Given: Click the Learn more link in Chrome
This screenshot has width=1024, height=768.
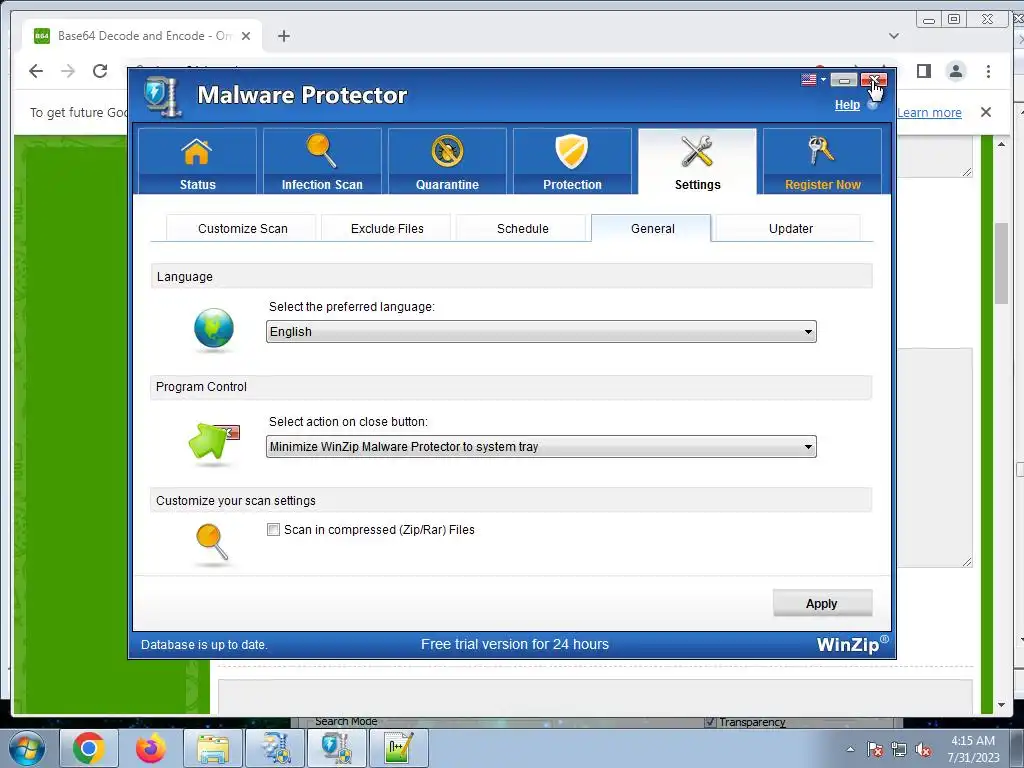Looking at the screenshot, I should [x=929, y=112].
